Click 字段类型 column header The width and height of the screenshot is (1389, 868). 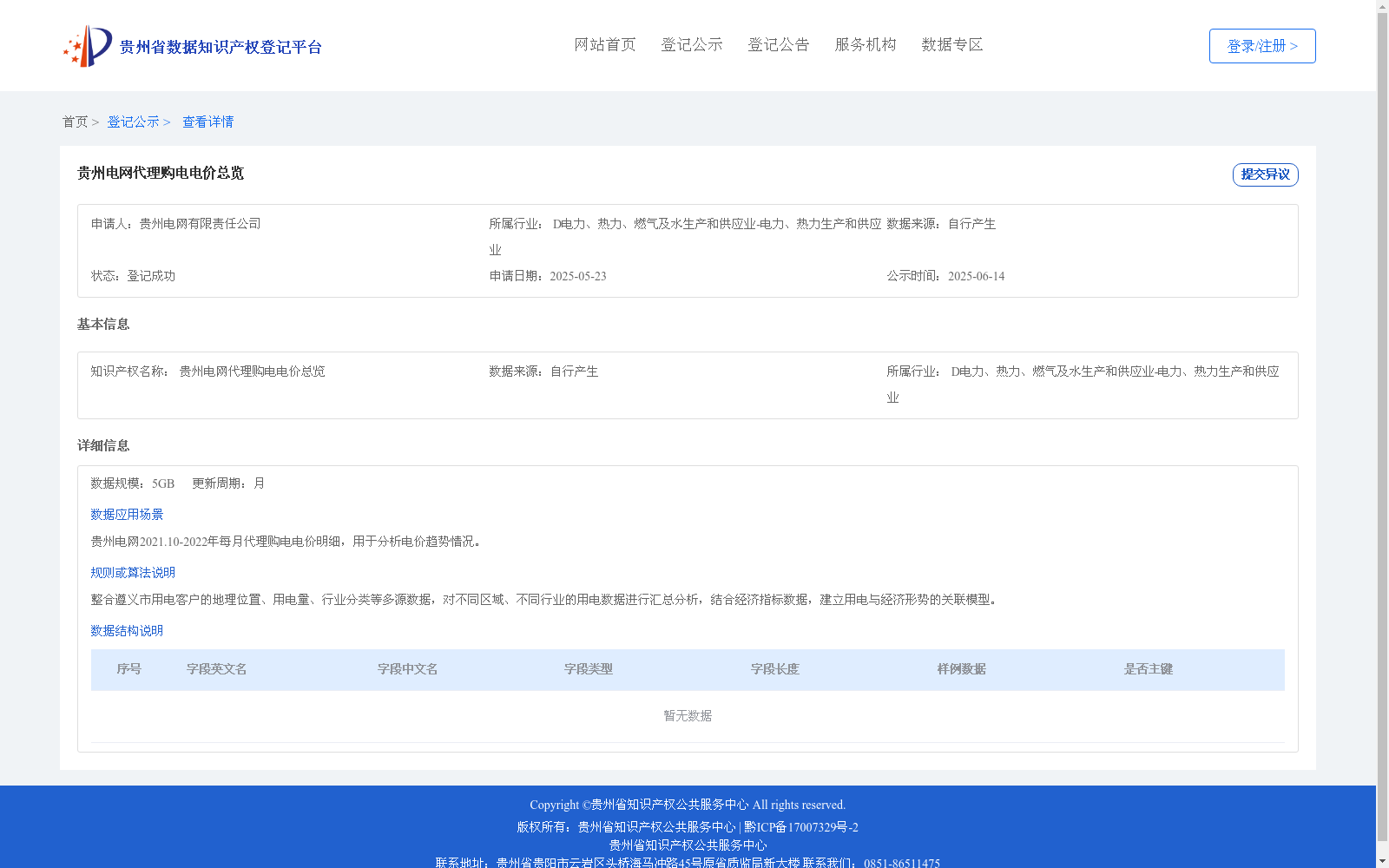point(589,669)
